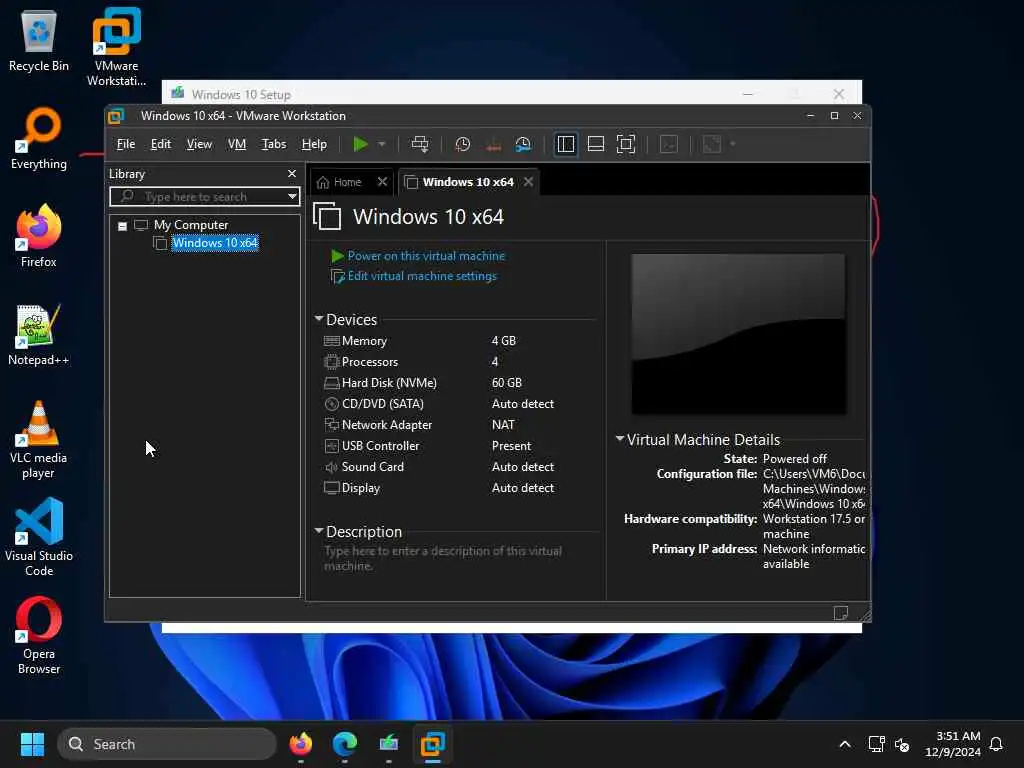Open the Windows Start menu
This screenshot has height=768, width=1024.
tap(32, 744)
